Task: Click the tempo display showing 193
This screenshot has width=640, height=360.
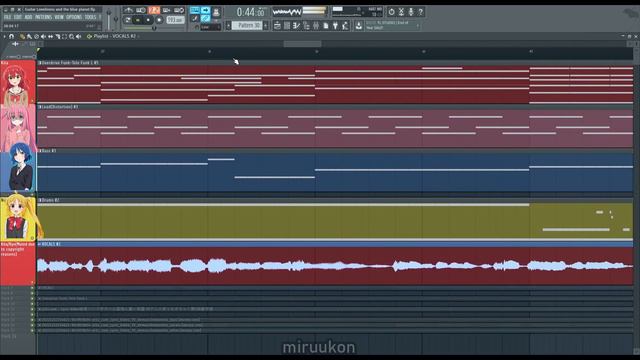Action: pos(176,20)
